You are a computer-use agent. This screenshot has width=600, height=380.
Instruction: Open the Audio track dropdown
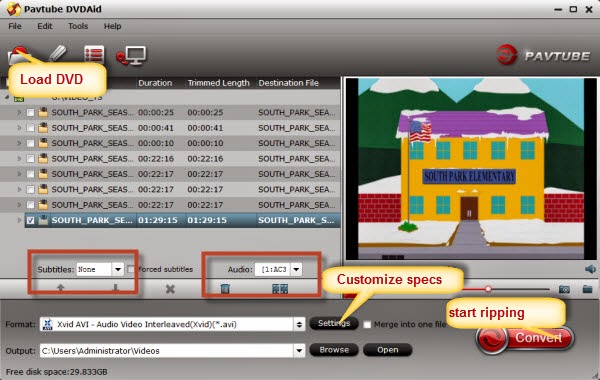pyautogui.click(x=296, y=269)
